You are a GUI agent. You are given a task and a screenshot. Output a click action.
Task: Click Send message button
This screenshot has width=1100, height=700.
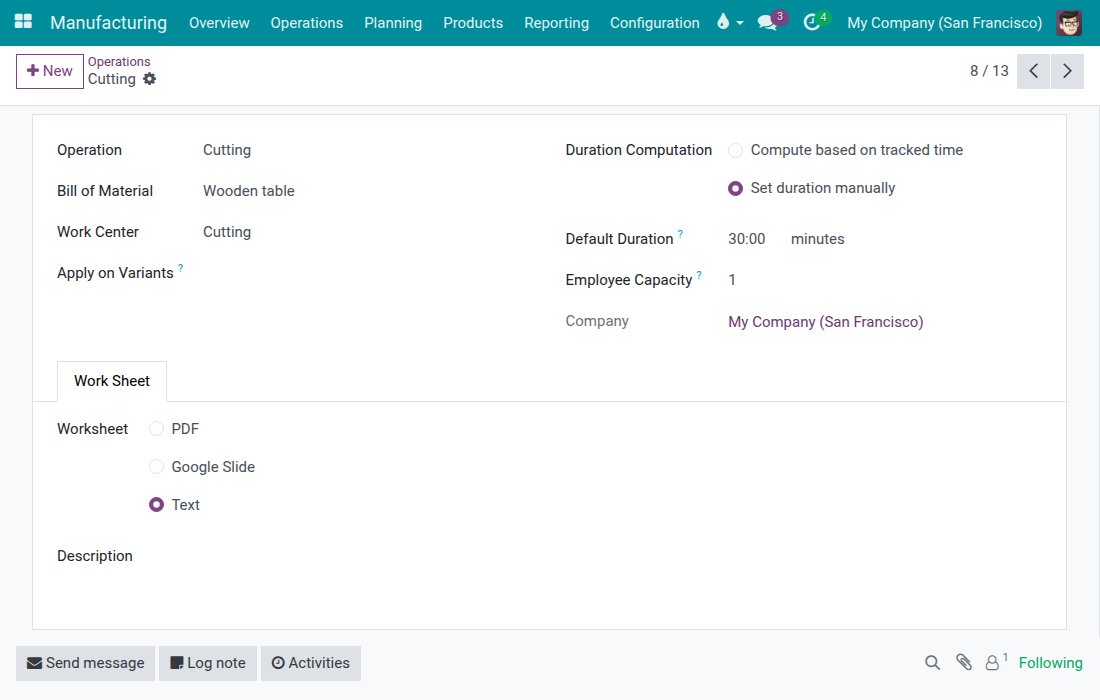(x=86, y=663)
